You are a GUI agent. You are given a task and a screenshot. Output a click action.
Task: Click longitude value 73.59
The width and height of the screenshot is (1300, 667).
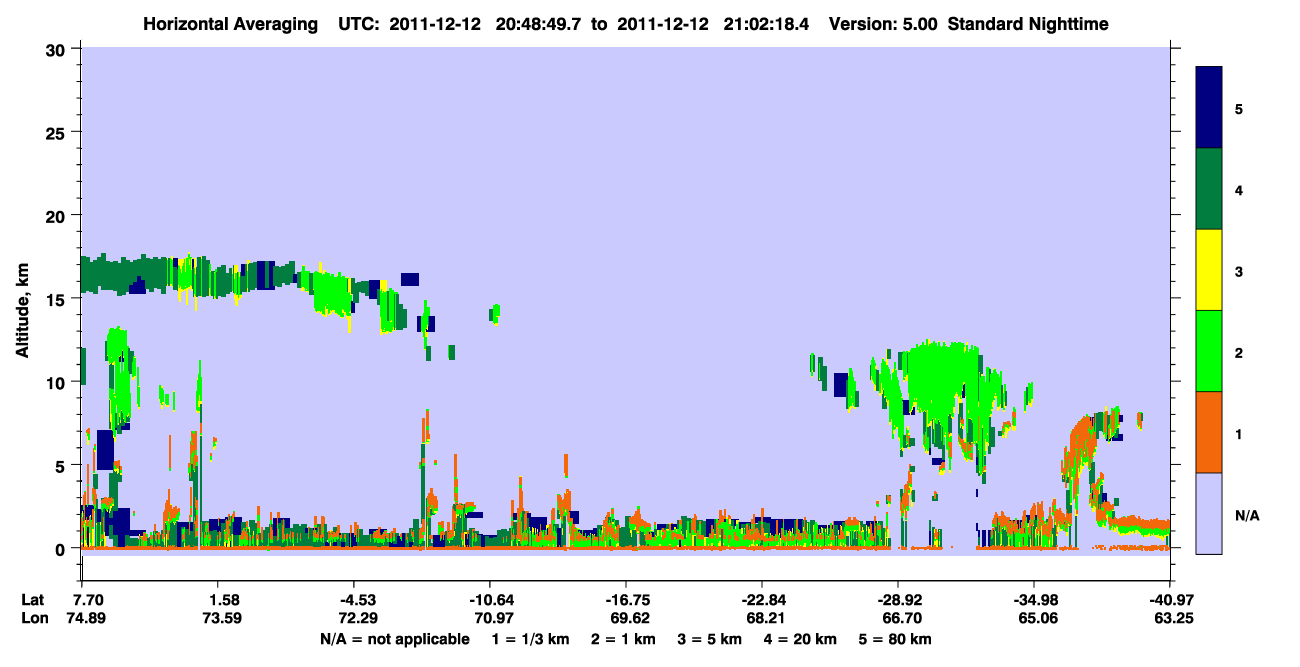223,618
